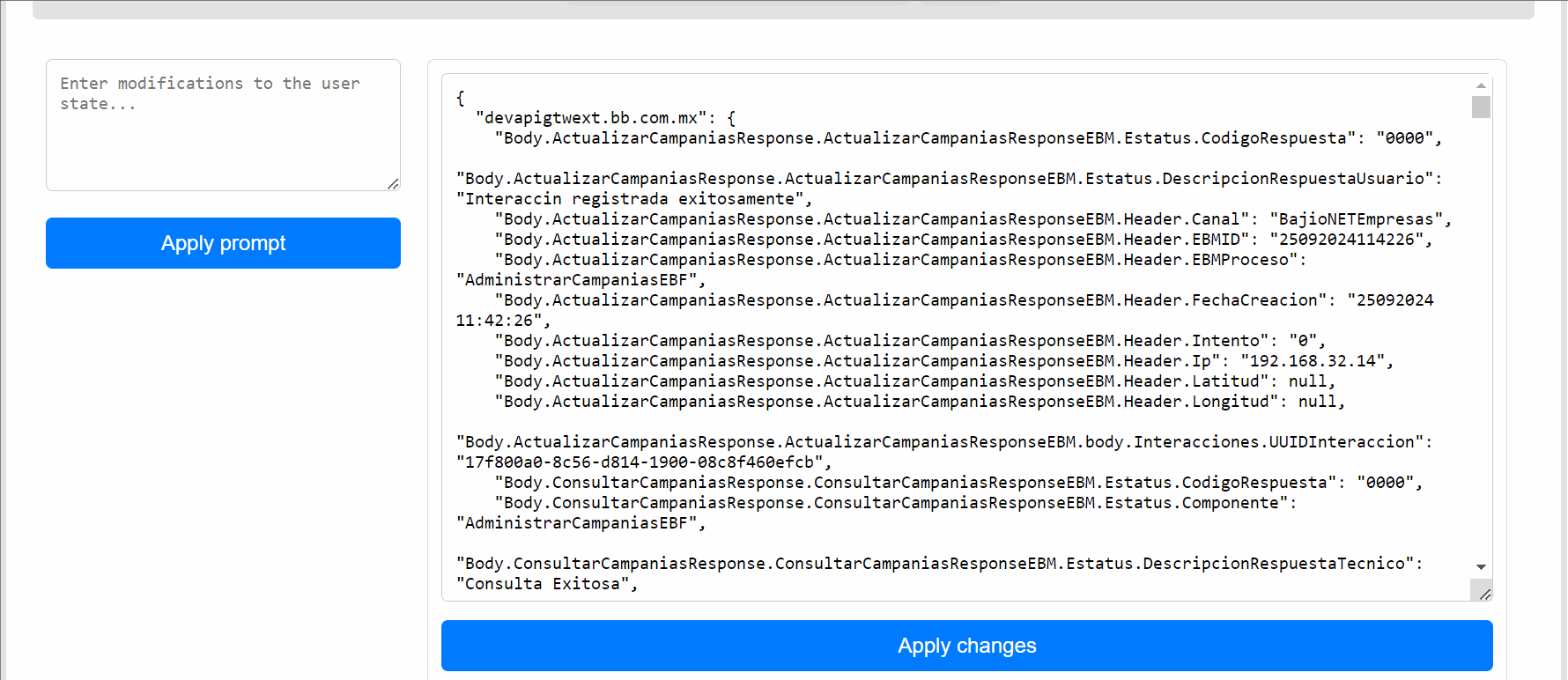Click the "192.168.32.14" Ip value
1568x680 pixels.
pos(1313,361)
